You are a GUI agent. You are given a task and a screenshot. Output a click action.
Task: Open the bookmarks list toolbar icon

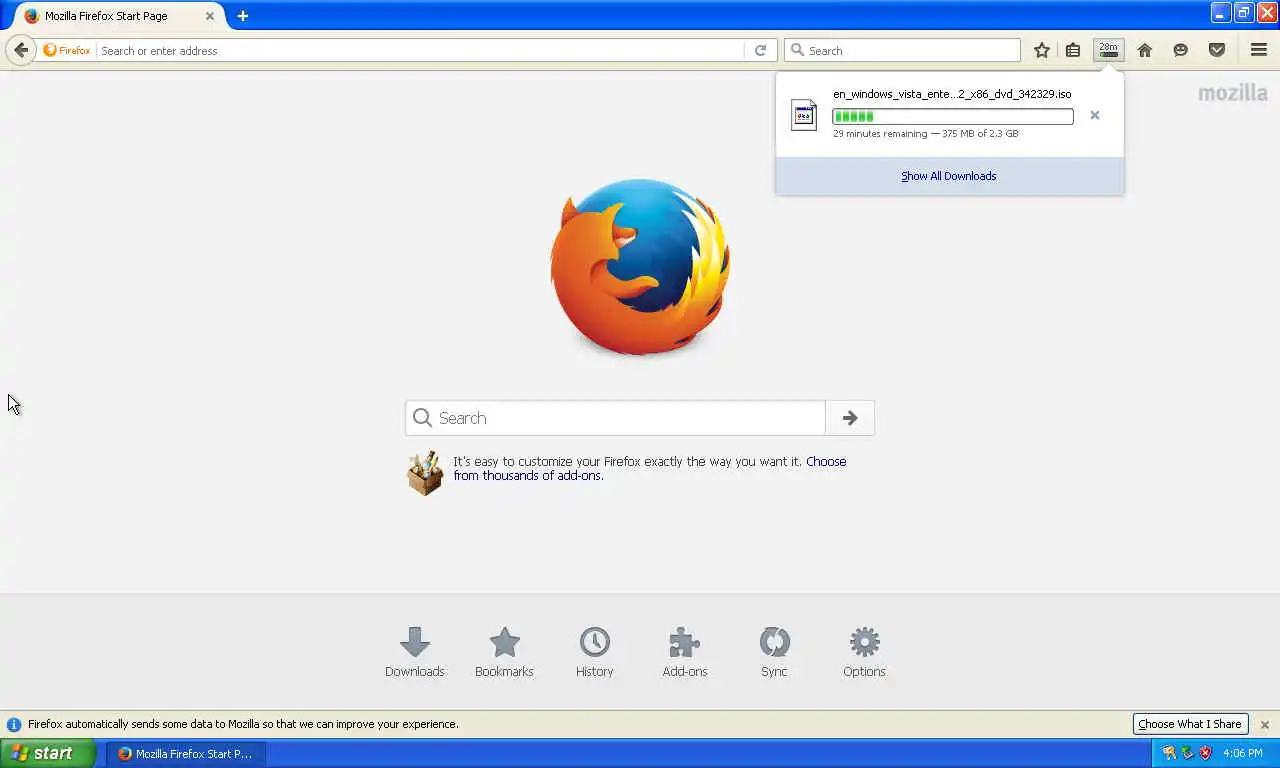coord(1073,50)
